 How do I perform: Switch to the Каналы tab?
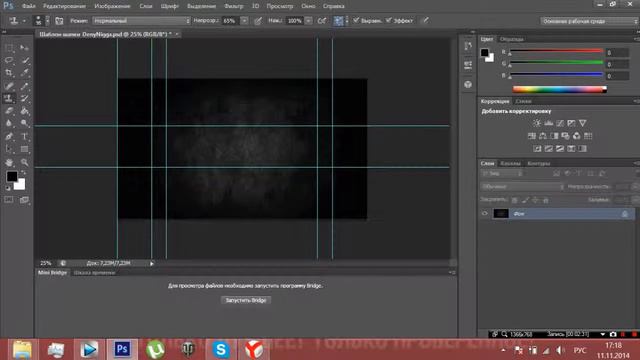(x=510, y=163)
